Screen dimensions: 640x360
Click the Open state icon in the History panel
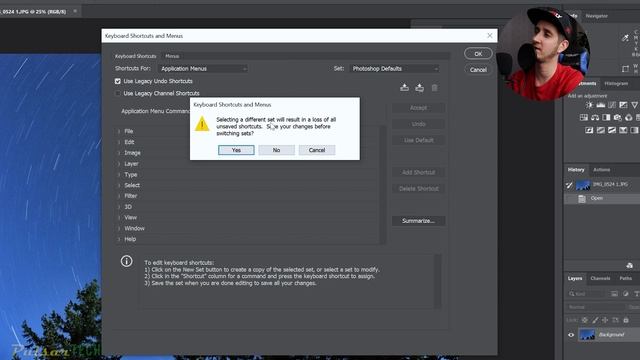[582, 198]
